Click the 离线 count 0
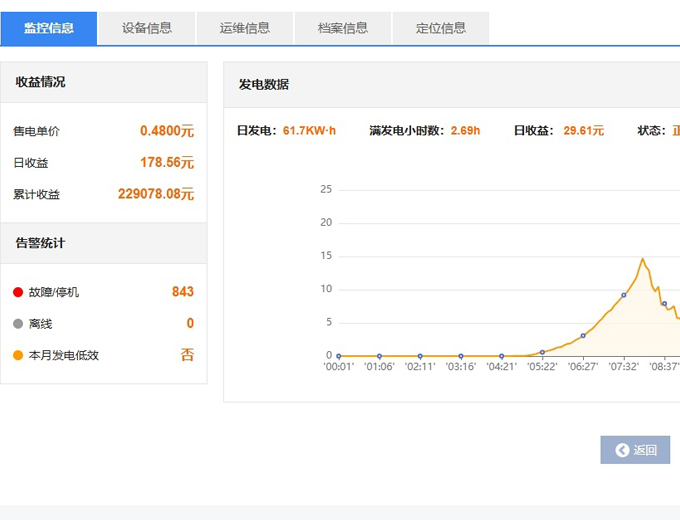The image size is (680, 520). tap(190, 323)
